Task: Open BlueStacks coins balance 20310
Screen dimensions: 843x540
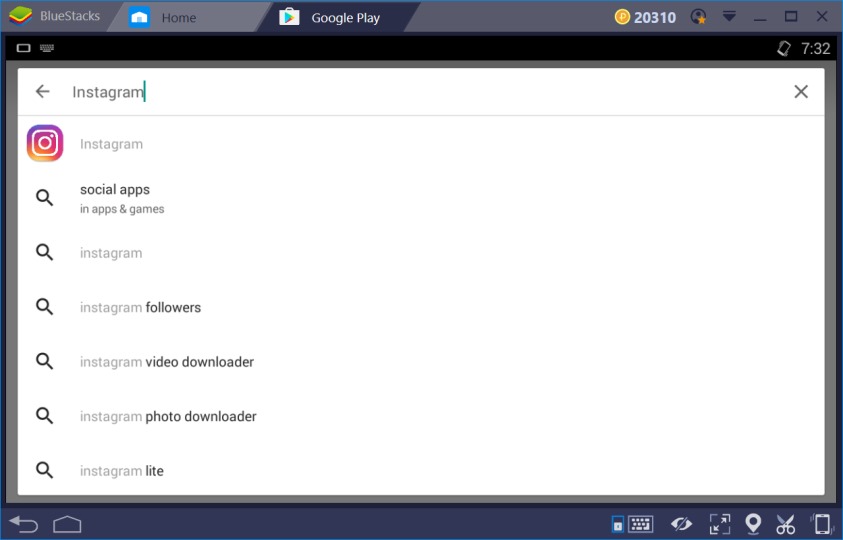Action: [645, 17]
